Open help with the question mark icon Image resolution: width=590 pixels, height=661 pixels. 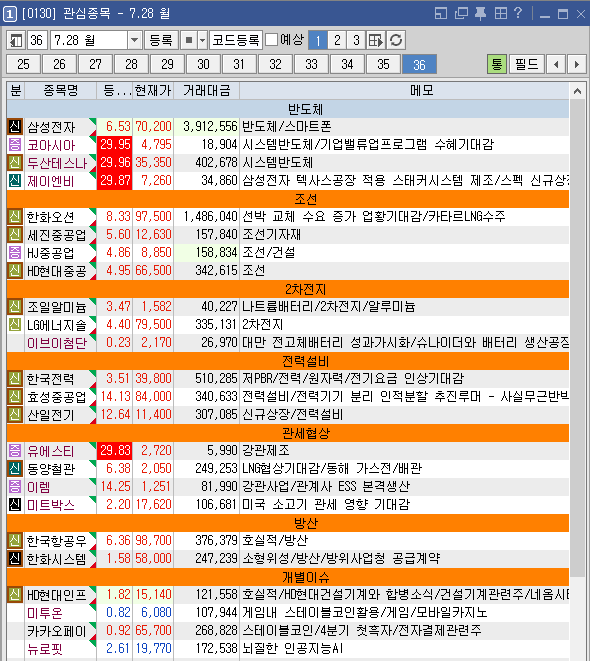[x=518, y=13]
